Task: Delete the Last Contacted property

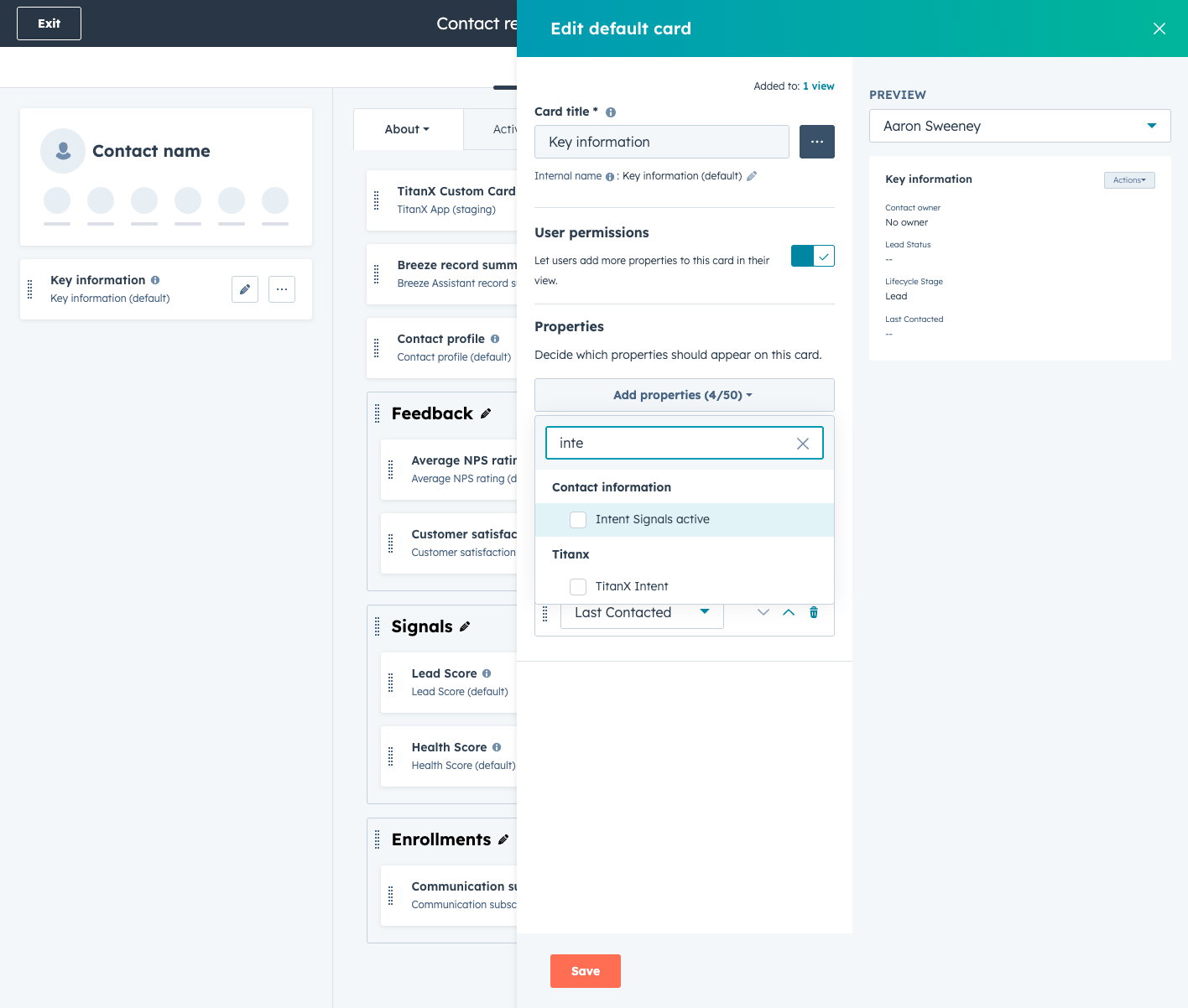Action: point(814,612)
